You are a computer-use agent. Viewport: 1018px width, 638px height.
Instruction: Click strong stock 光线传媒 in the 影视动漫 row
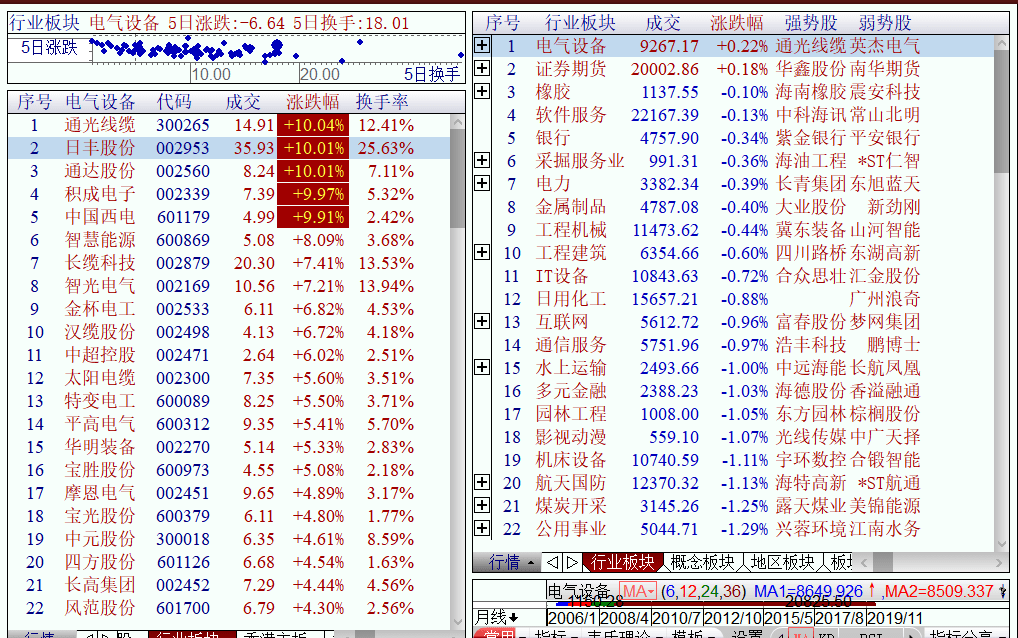pyautogui.click(x=811, y=437)
